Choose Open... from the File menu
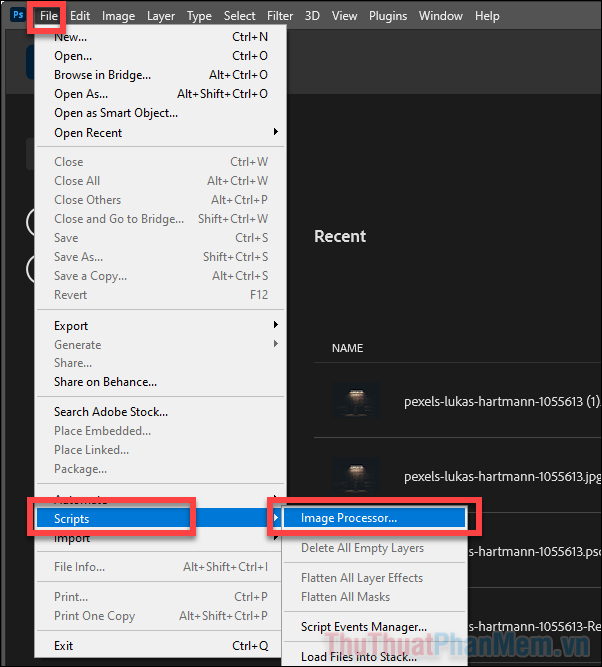This screenshot has width=602, height=667. (161, 56)
